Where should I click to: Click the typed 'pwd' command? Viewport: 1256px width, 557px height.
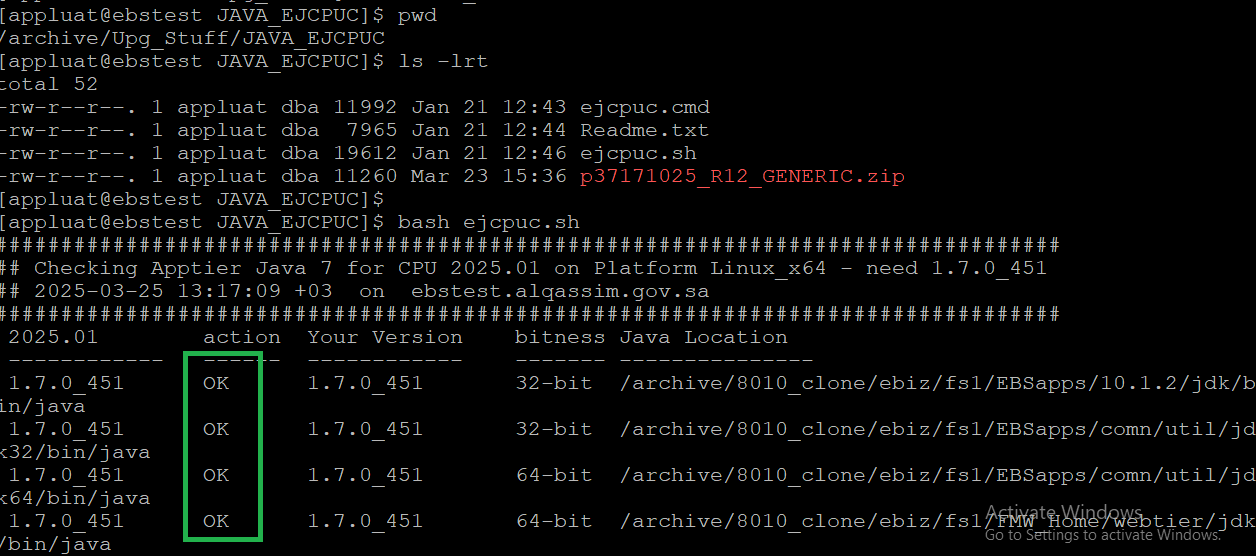click(x=416, y=16)
